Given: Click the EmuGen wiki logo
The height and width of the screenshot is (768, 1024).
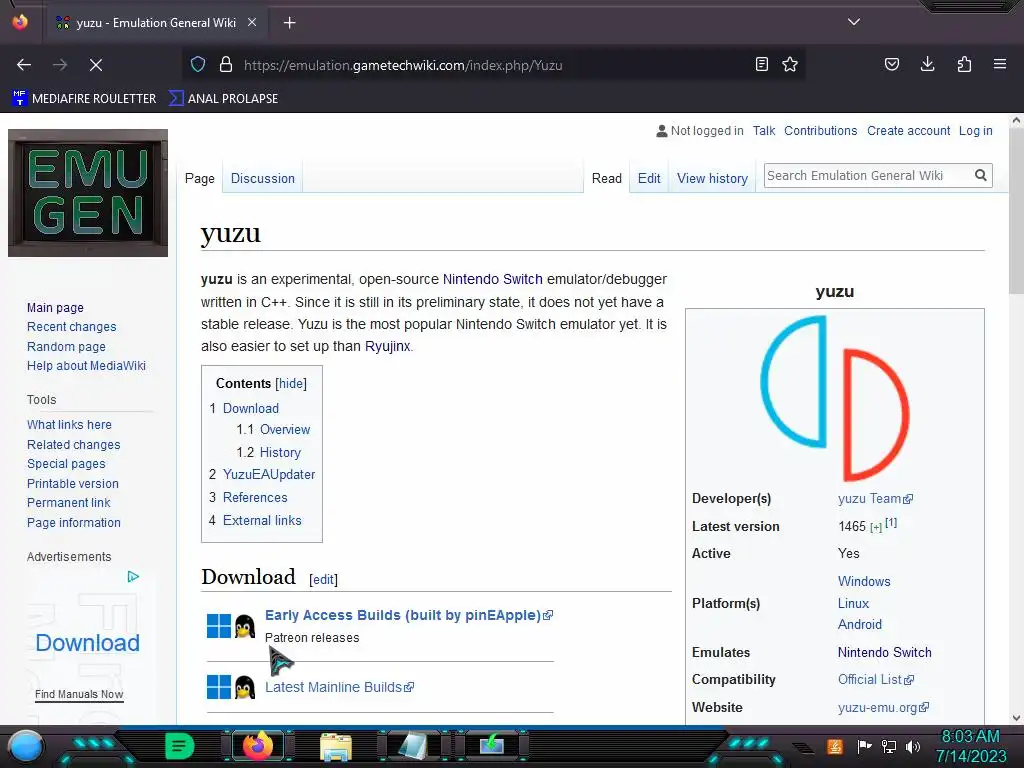Looking at the screenshot, I should pos(88,193).
